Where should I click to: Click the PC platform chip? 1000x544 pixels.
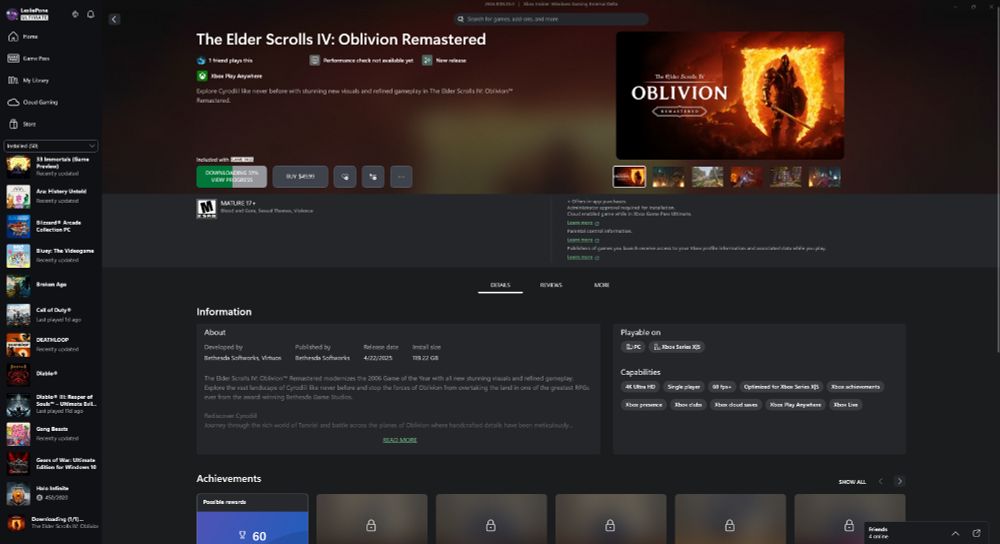(633, 347)
